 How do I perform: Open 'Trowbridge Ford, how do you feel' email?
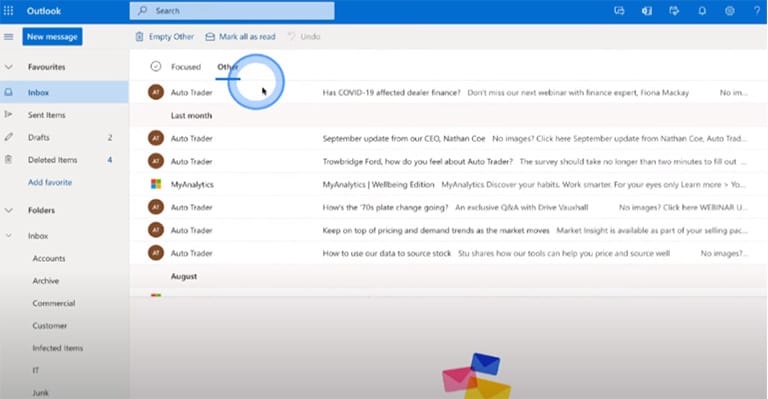coord(448,161)
